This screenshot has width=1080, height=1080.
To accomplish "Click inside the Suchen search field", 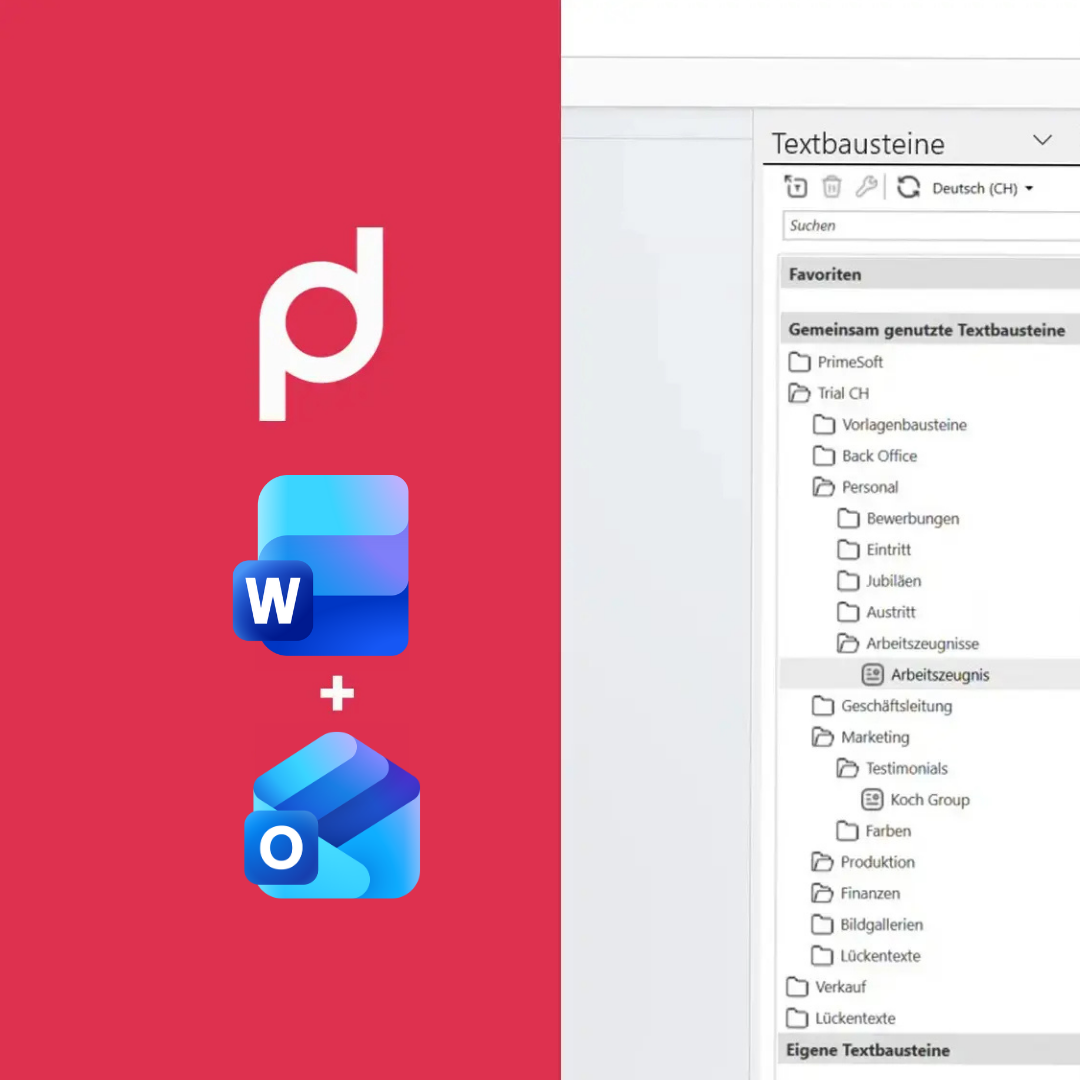I will click(x=900, y=225).
